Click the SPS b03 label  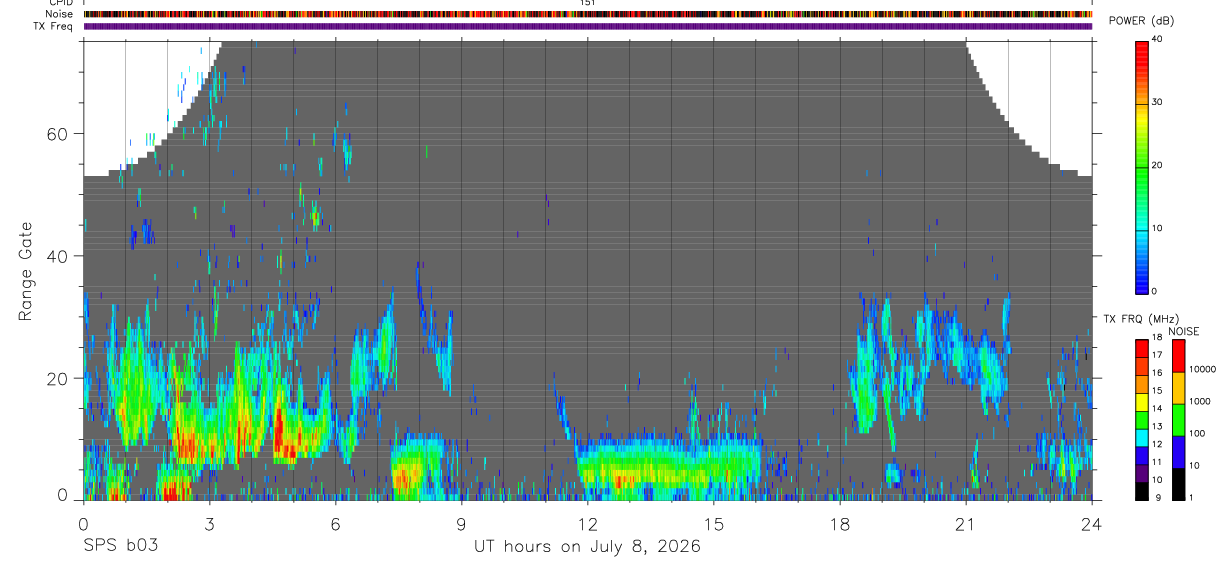119,546
